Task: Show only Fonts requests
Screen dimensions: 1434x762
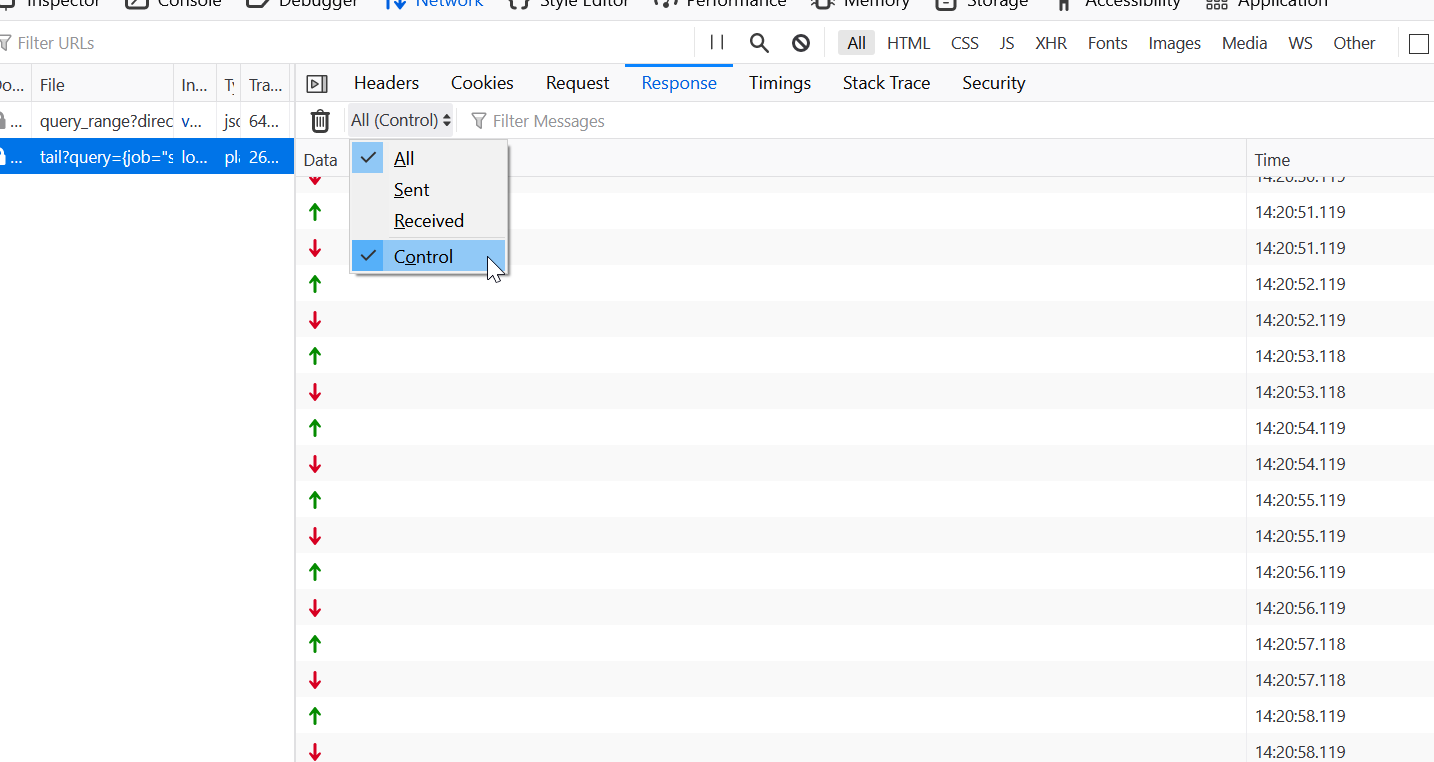Action: click(x=1107, y=43)
